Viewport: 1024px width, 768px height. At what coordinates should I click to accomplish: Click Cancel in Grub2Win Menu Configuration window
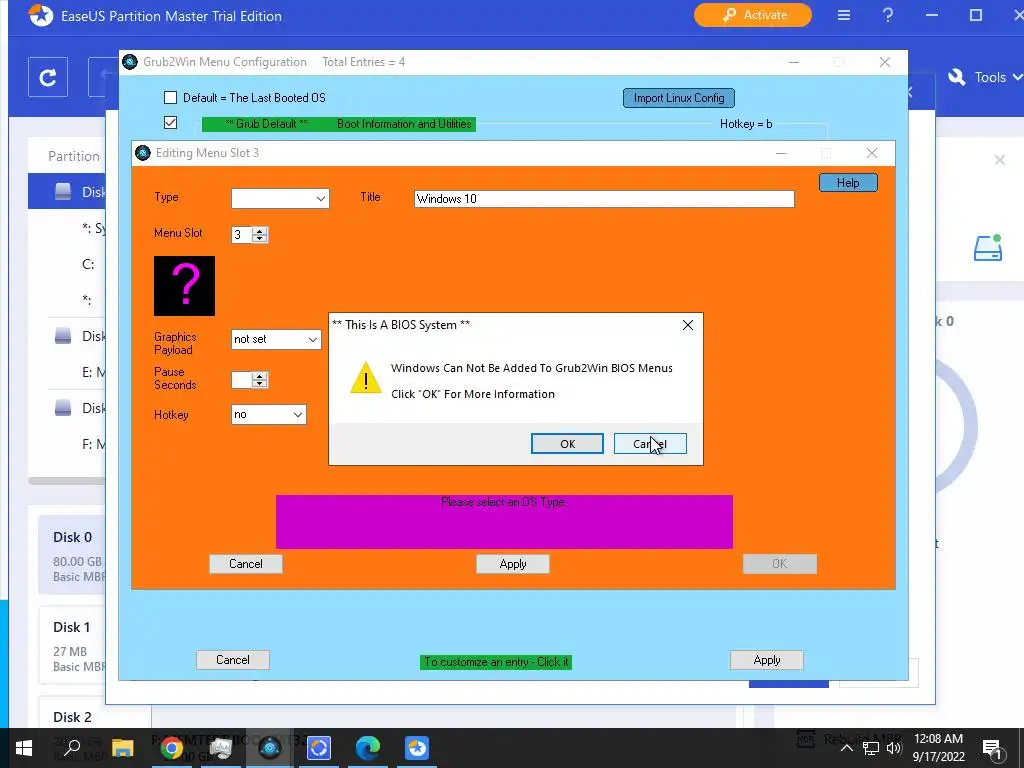pos(232,660)
